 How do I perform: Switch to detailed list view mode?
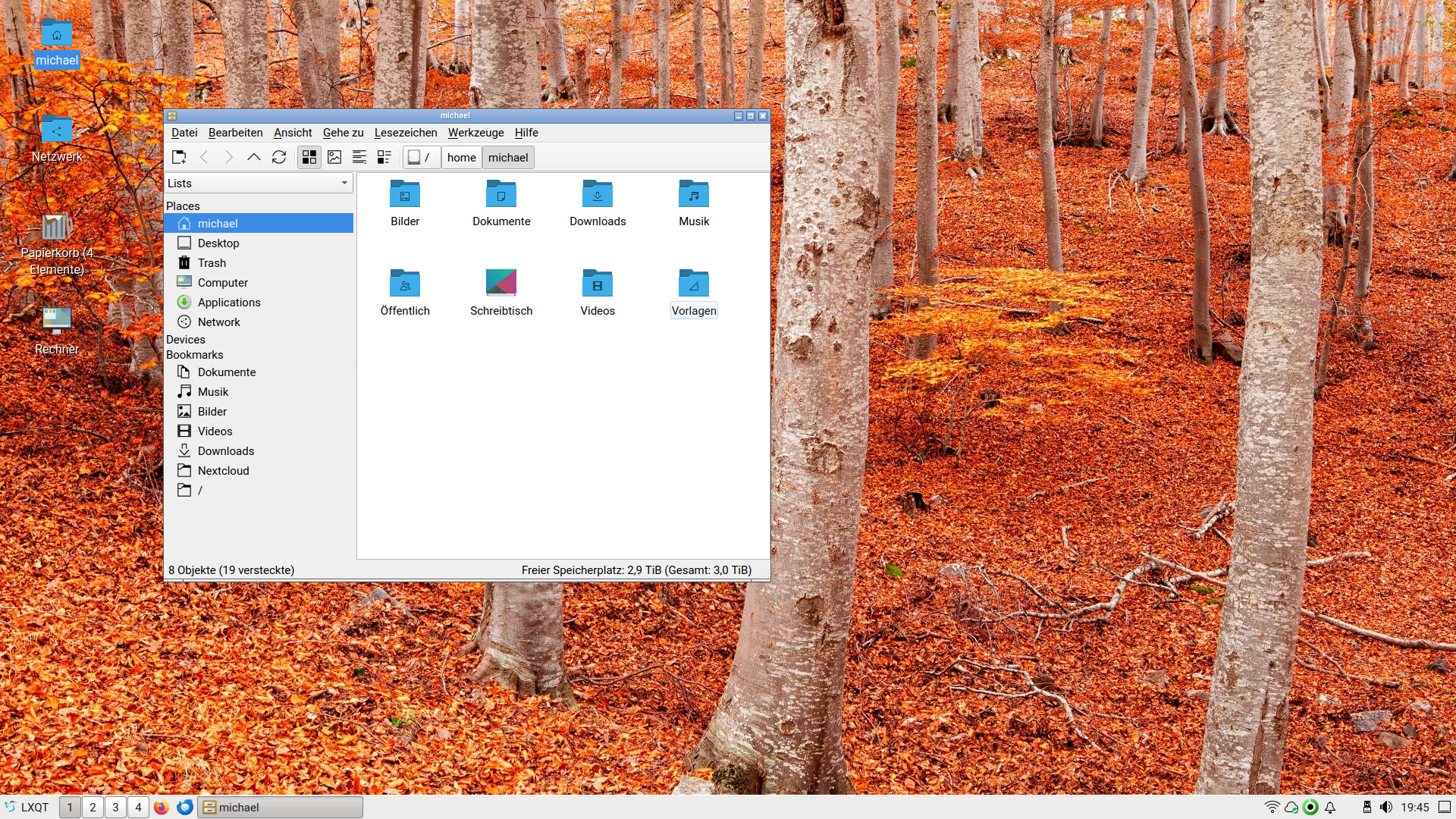click(384, 157)
